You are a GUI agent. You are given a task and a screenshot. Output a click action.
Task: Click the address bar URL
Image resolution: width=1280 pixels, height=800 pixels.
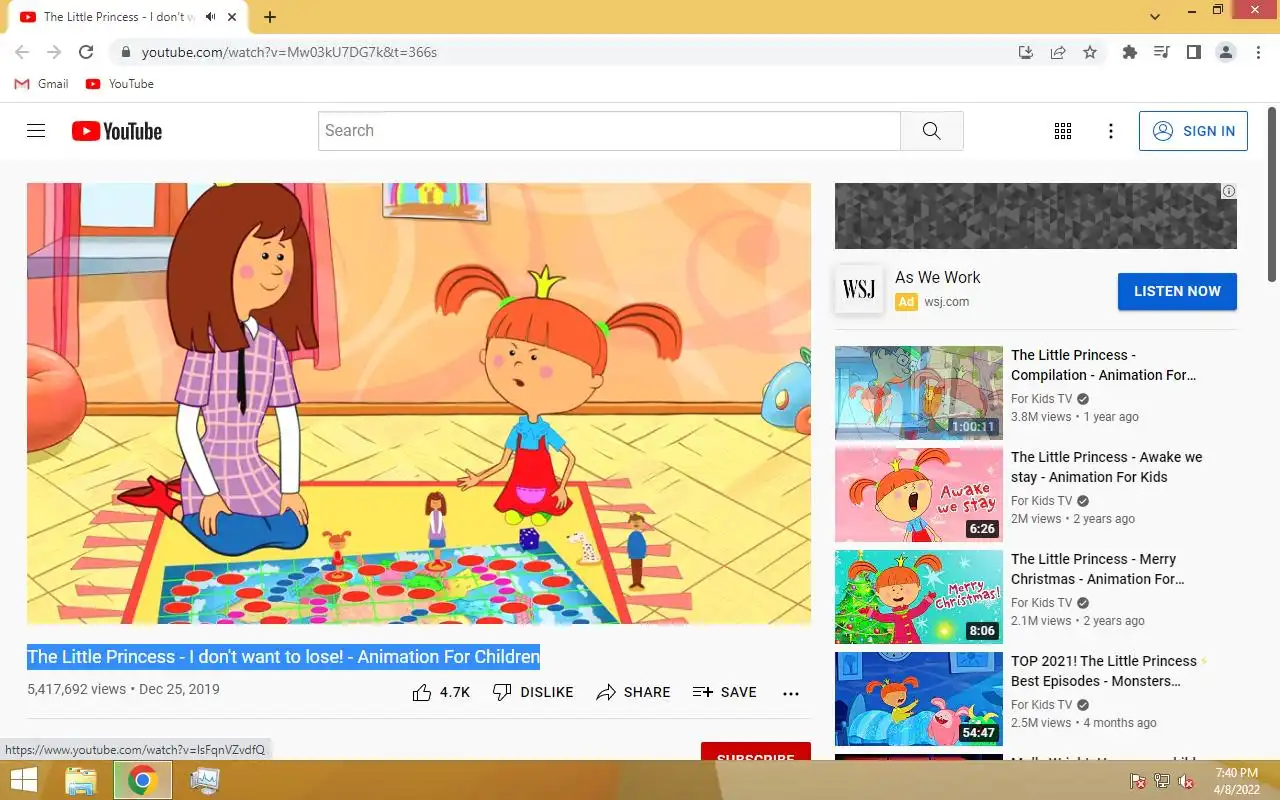(289, 52)
